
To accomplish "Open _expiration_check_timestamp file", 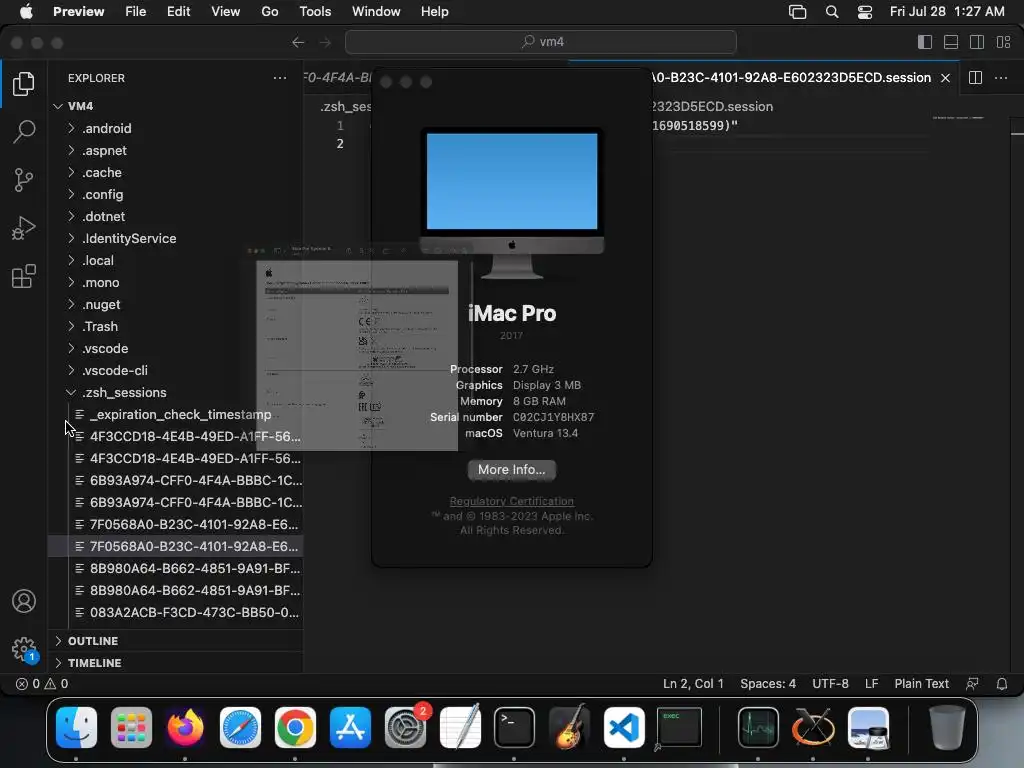I will click(x=175, y=415).
